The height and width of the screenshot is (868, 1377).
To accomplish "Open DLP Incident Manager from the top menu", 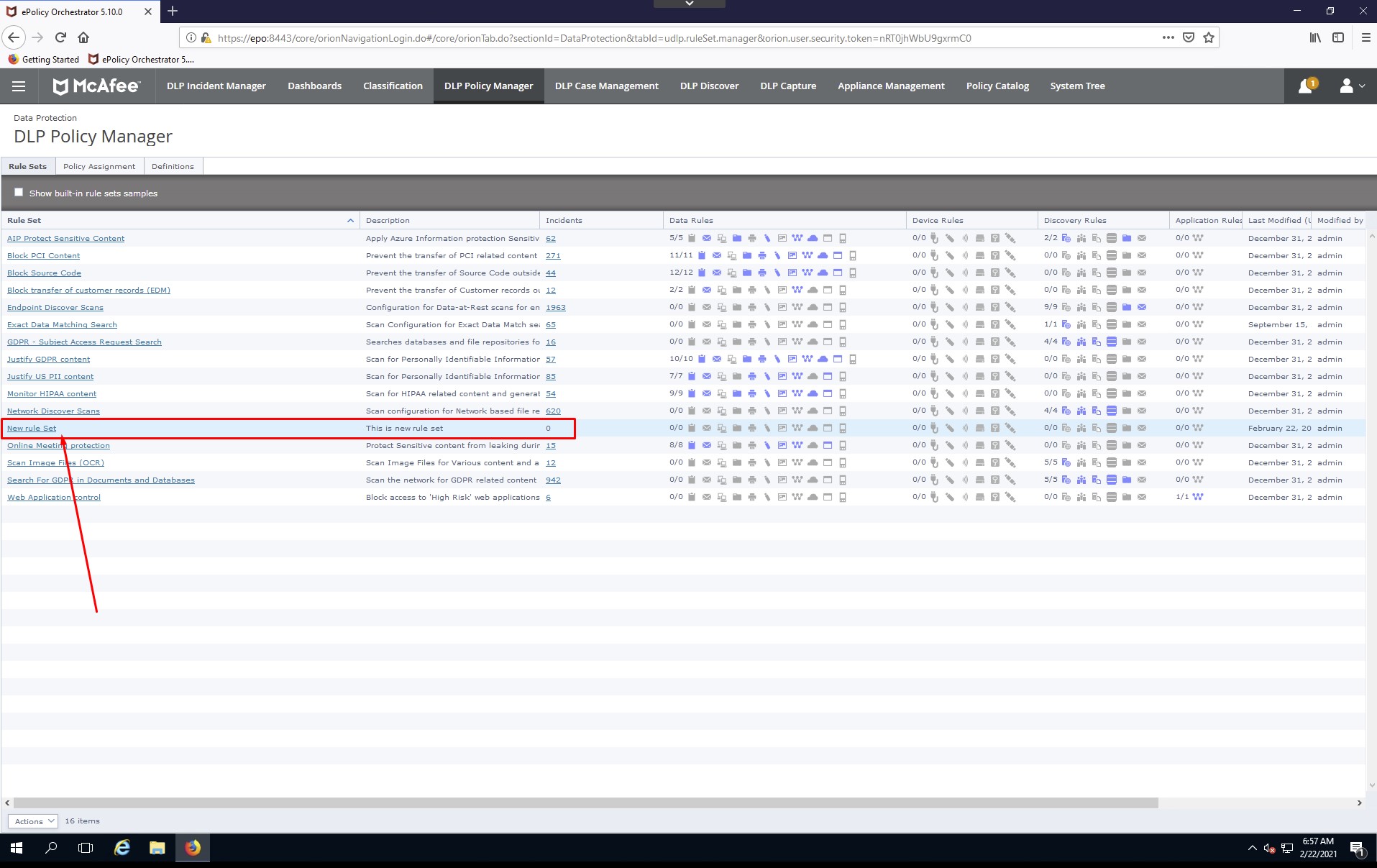I will 216,86.
